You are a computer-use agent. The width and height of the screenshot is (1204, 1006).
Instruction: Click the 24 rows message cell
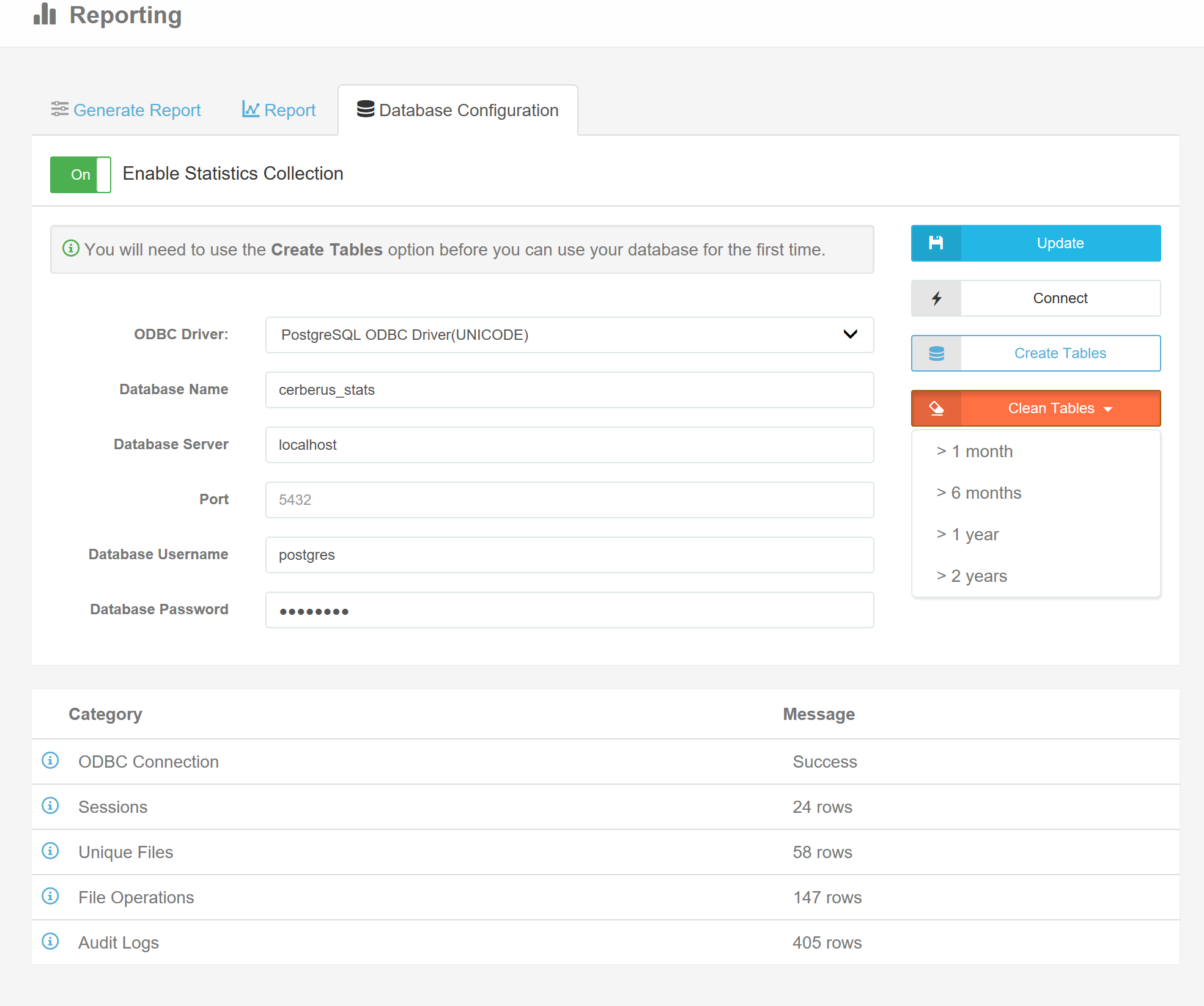(x=822, y=807)
